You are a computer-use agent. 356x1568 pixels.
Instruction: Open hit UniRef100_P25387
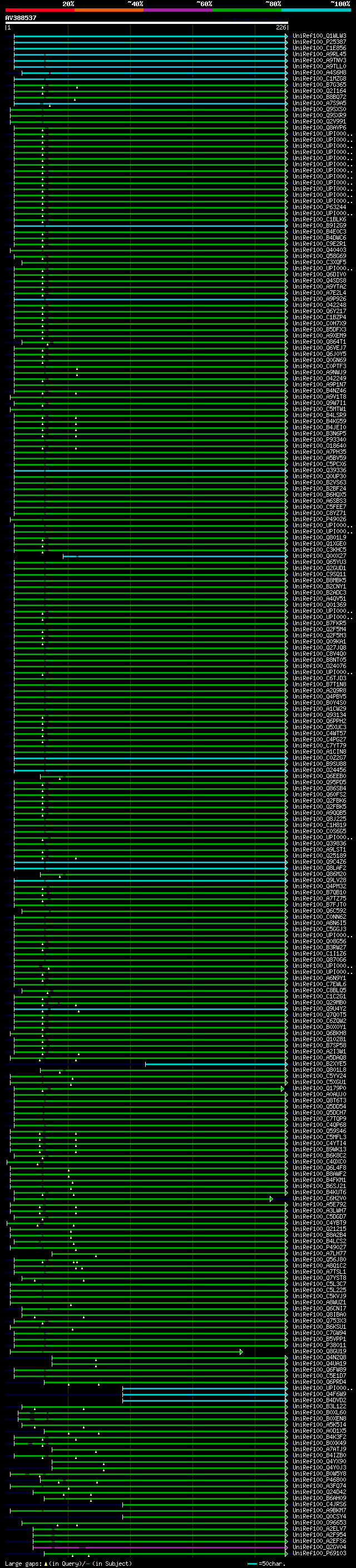coord(319,42)
